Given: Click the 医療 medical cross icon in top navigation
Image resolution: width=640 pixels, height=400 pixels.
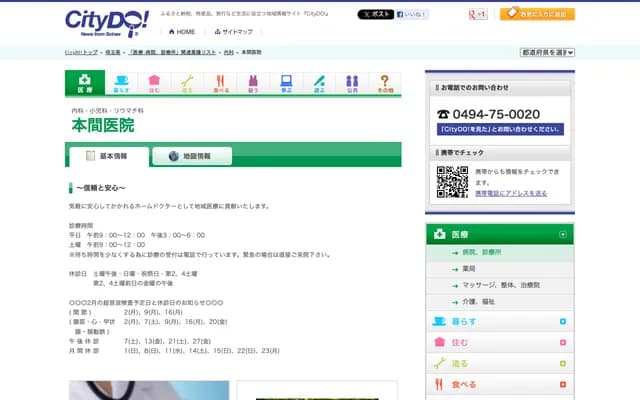Looking at the screenshot, I should [x=85, y=83].
